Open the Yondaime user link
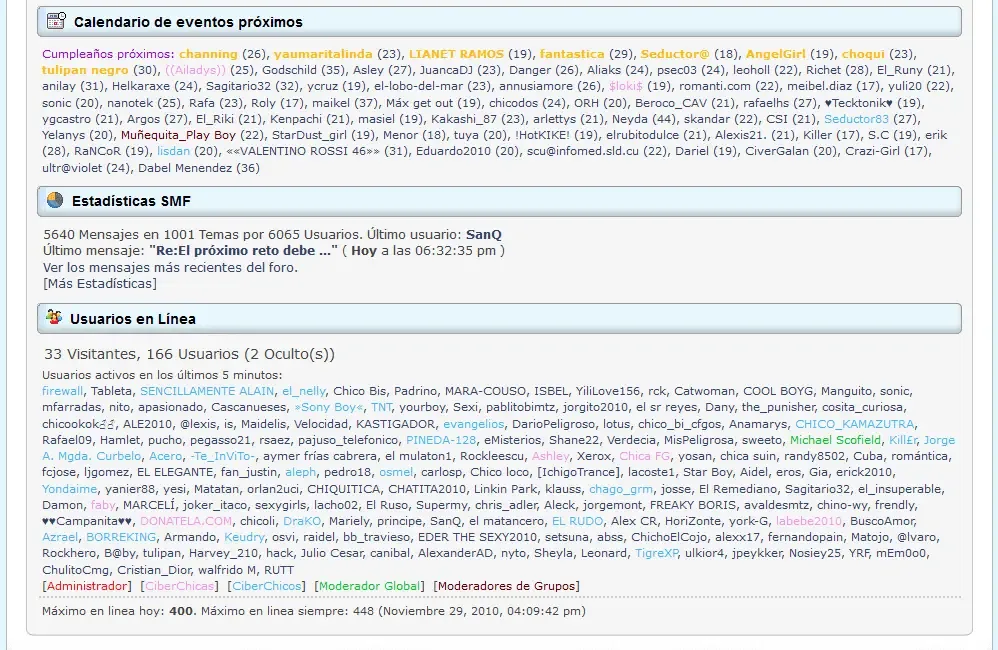998x650 pixels. pos(69,489)
